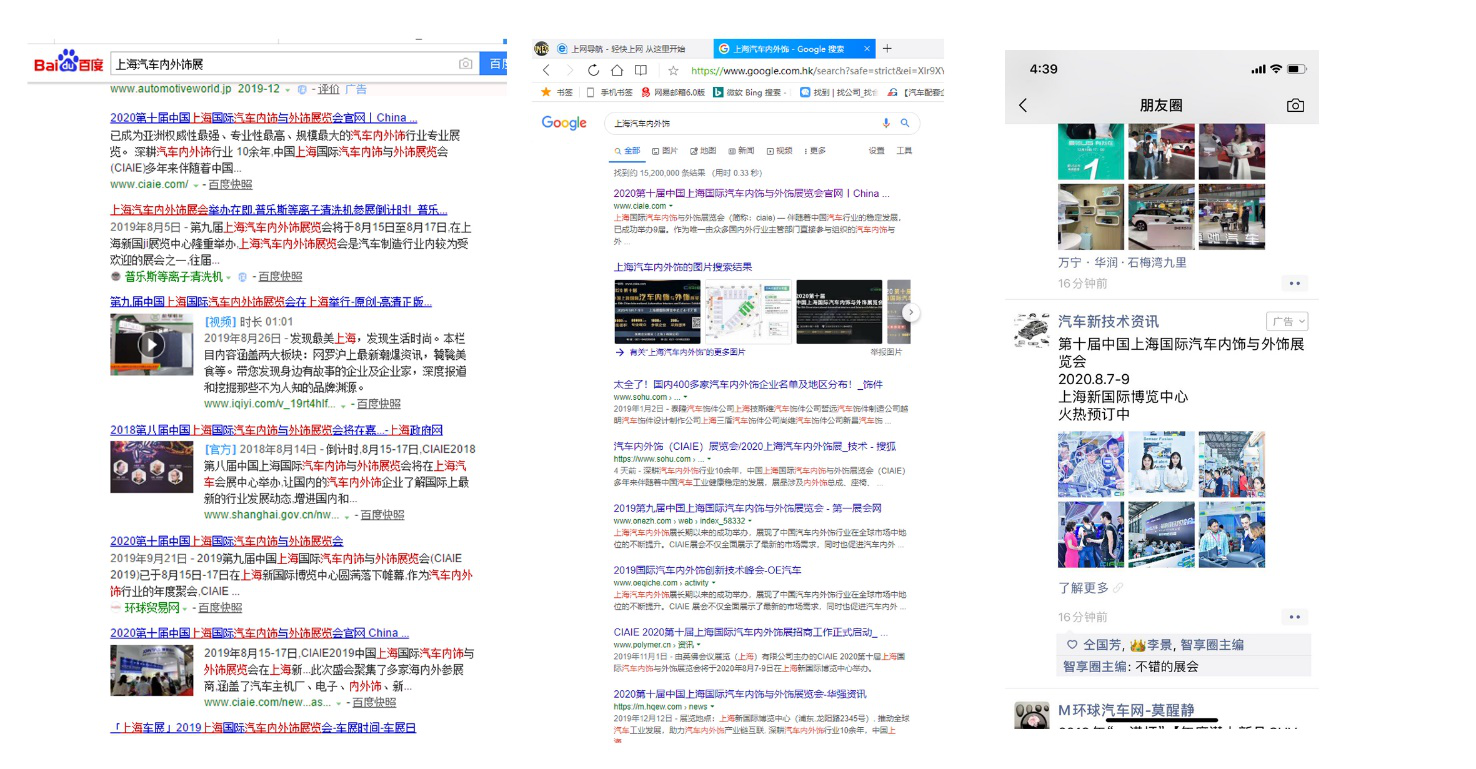Click the Baidu camera image-search icon
This screenshot has width=1476, height=769.
[x=465, y=64]
